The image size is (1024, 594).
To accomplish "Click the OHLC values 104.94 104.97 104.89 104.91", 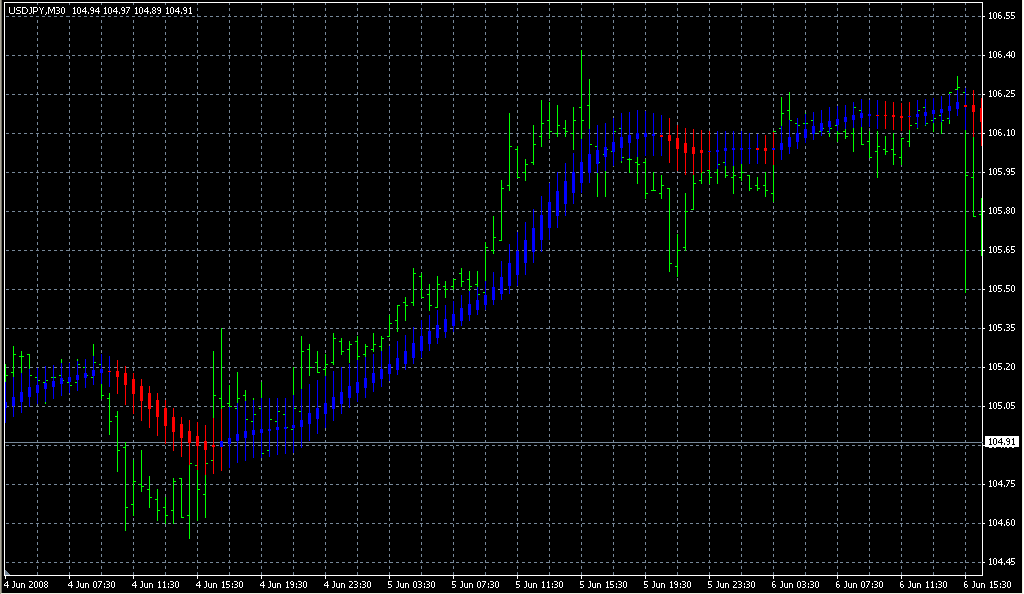I will pos(133,11).
